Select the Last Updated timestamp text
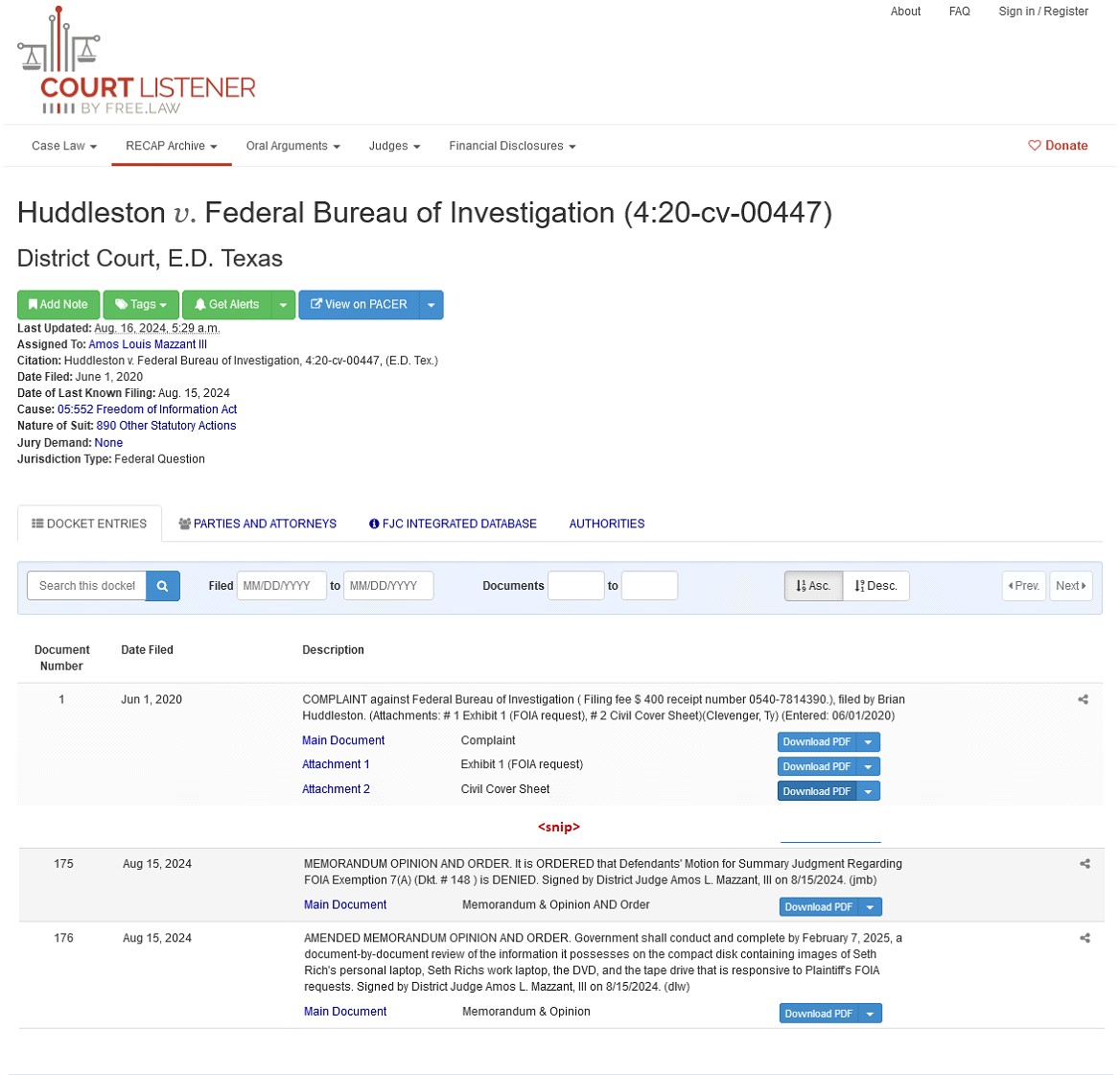This screenshot has height=1075, width=1120. [x=157, y=328]
